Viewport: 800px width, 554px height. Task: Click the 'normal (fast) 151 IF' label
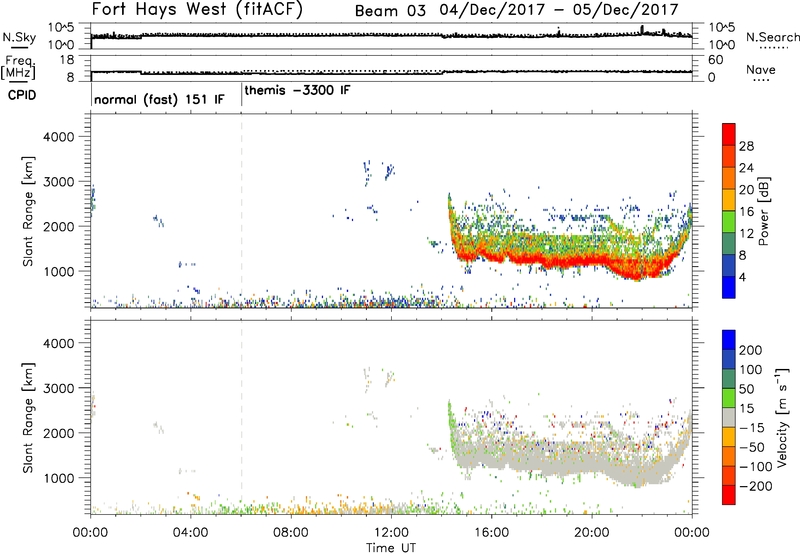159,99
